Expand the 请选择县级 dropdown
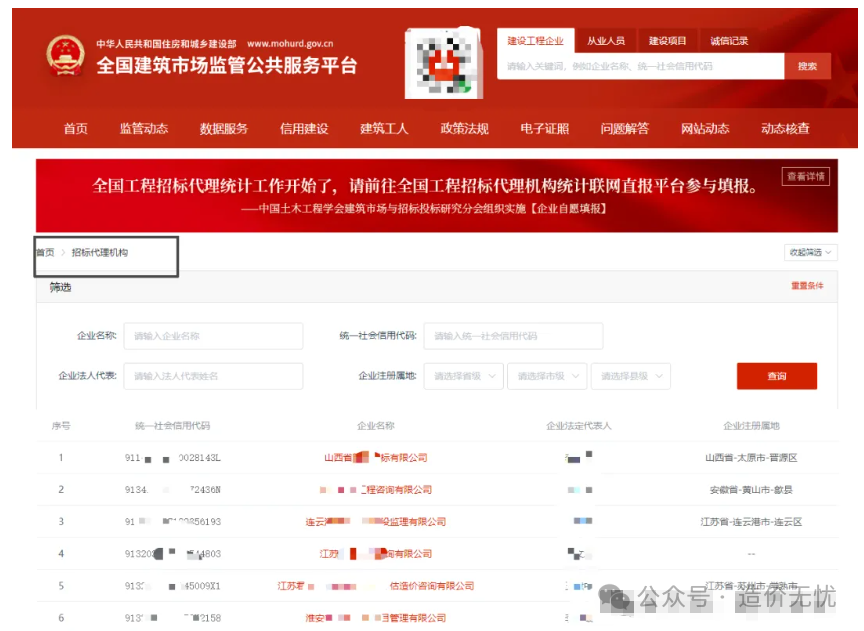This screenshot has width=864, height=631. click(x=630, y=376)
